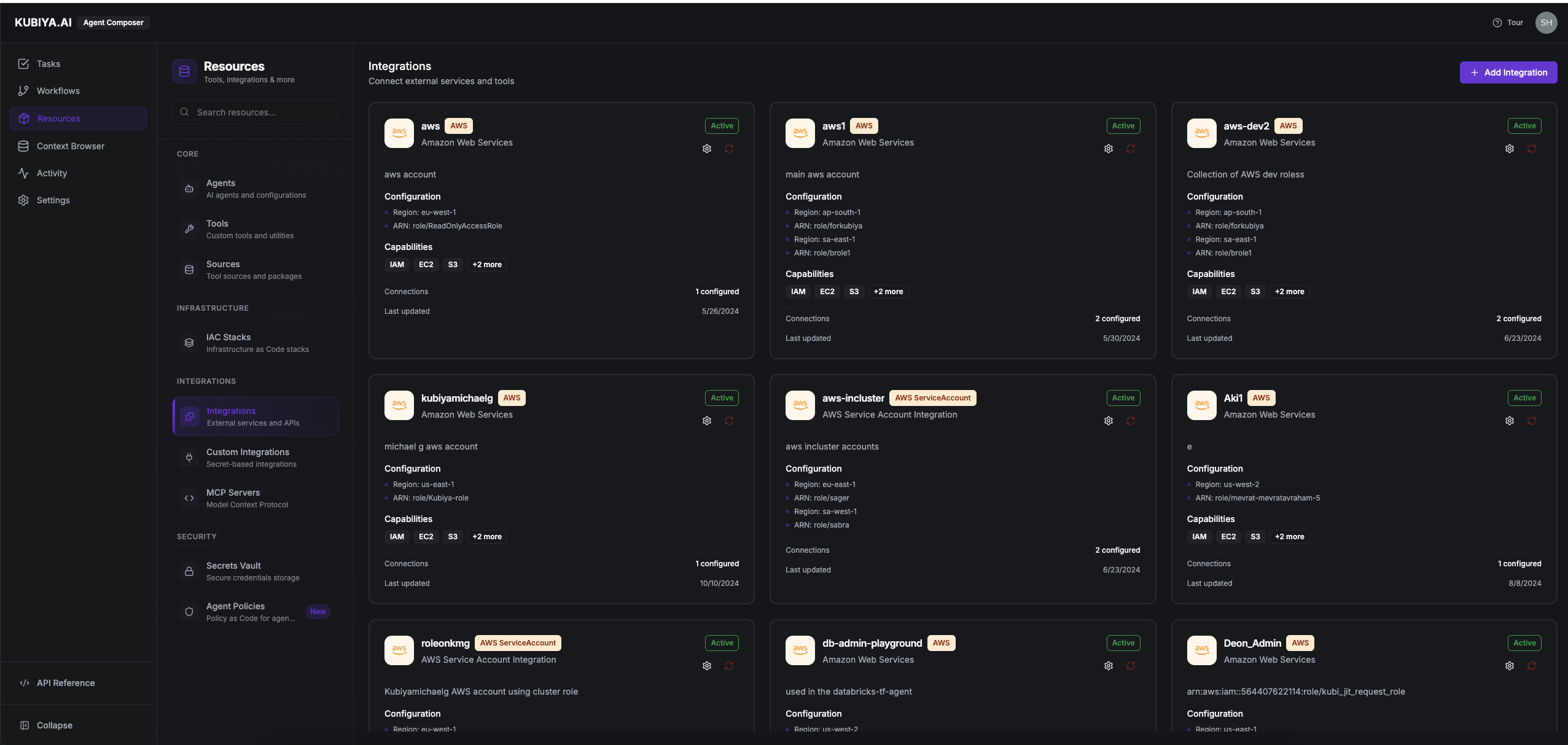Image resolution: width=1568 pixels, height=745 pixels.
Task: Open settings gear on kubiyamichaelg card
Action: tap(707, 421)
